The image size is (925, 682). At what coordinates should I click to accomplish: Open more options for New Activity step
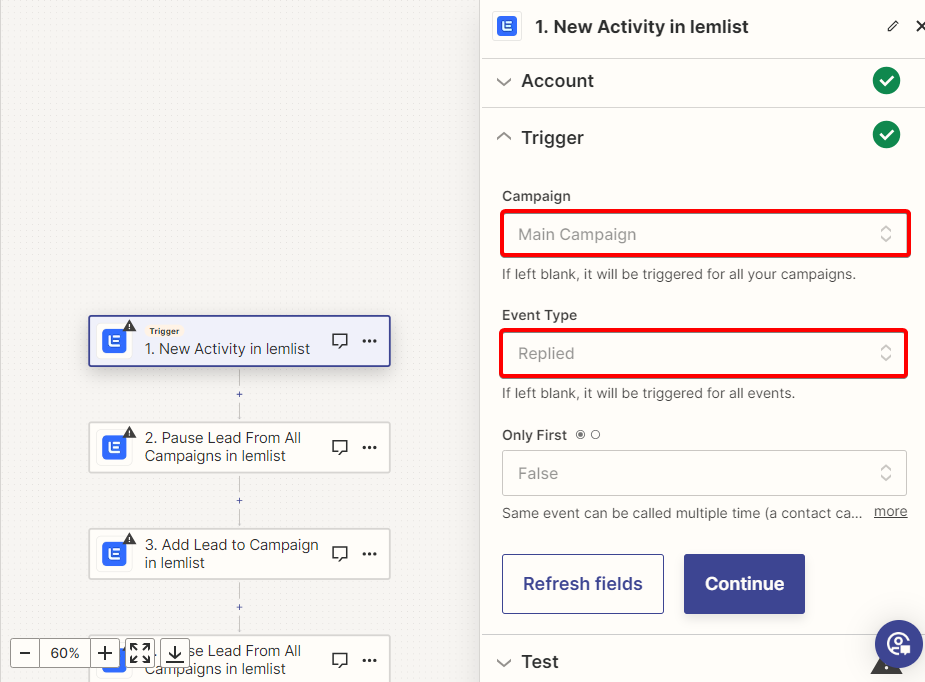(x=369, y=340)
